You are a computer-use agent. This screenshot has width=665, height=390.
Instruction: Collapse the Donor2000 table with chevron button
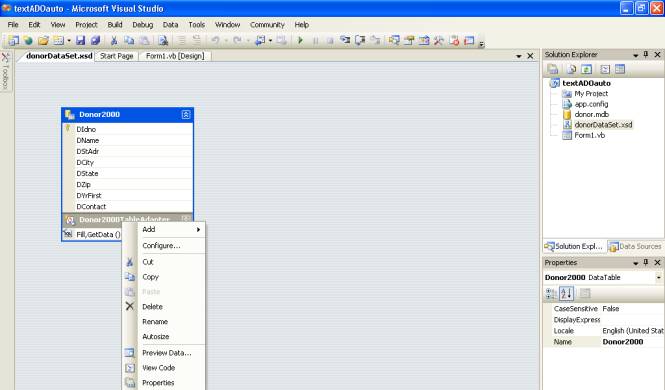point(186,114)
